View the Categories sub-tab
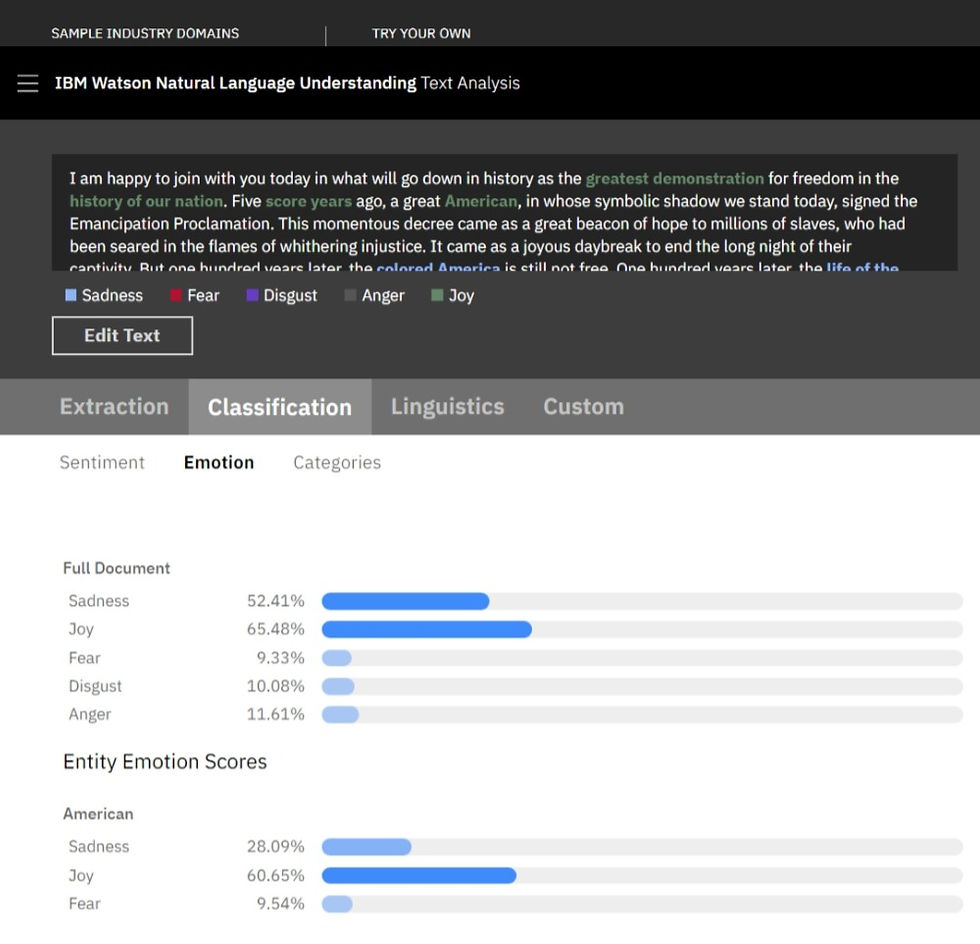Viewport: 980px width, 944px height. click(337, 463)
